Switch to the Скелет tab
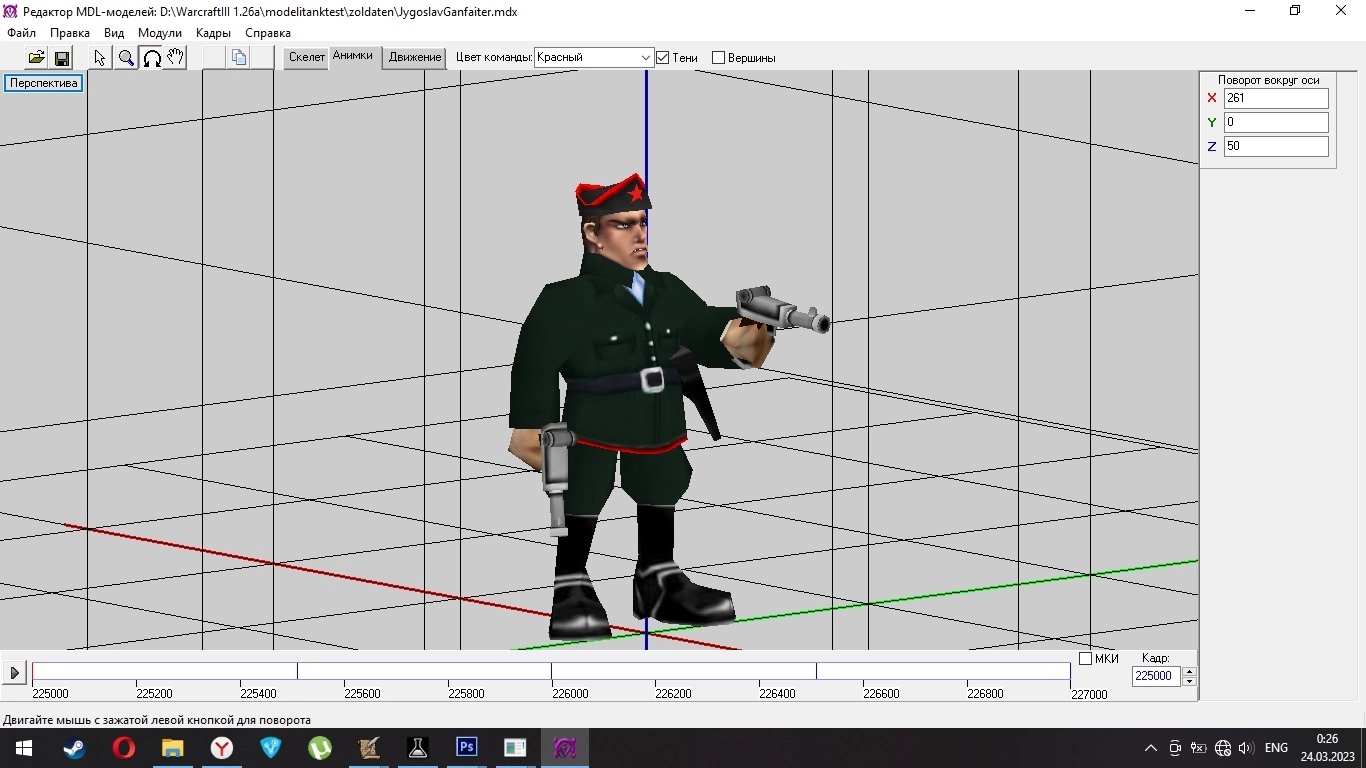Screen dimensions: 1366x768 (307, 57)
